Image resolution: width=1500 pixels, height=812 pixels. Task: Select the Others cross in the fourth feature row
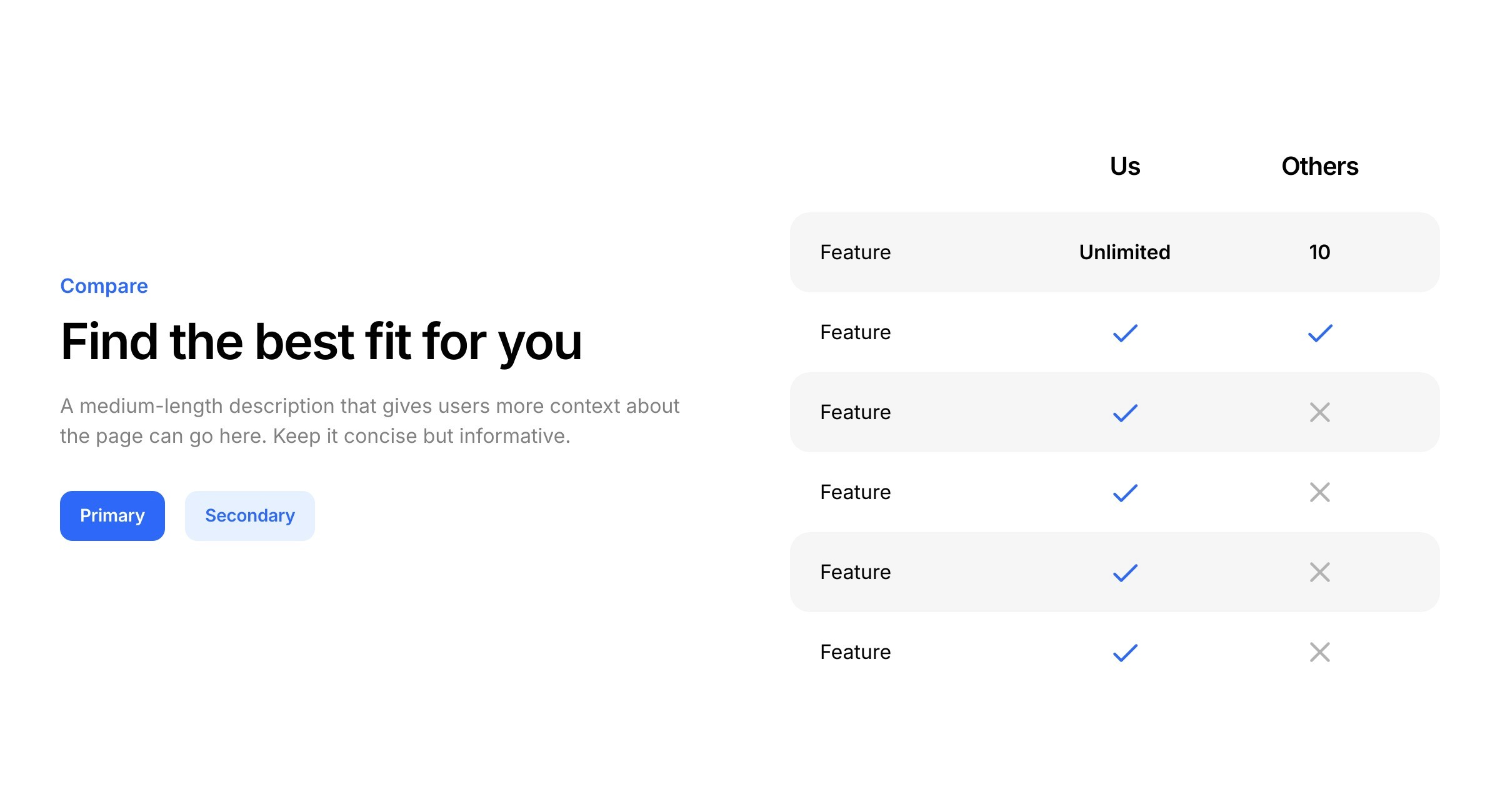tap(1320, 492)
